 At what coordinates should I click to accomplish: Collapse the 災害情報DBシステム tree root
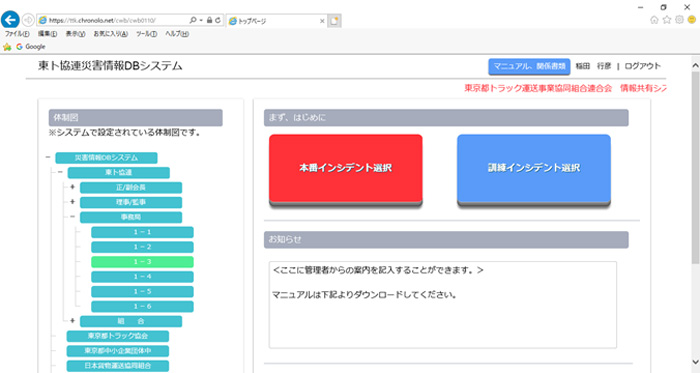tap(47, 157)
